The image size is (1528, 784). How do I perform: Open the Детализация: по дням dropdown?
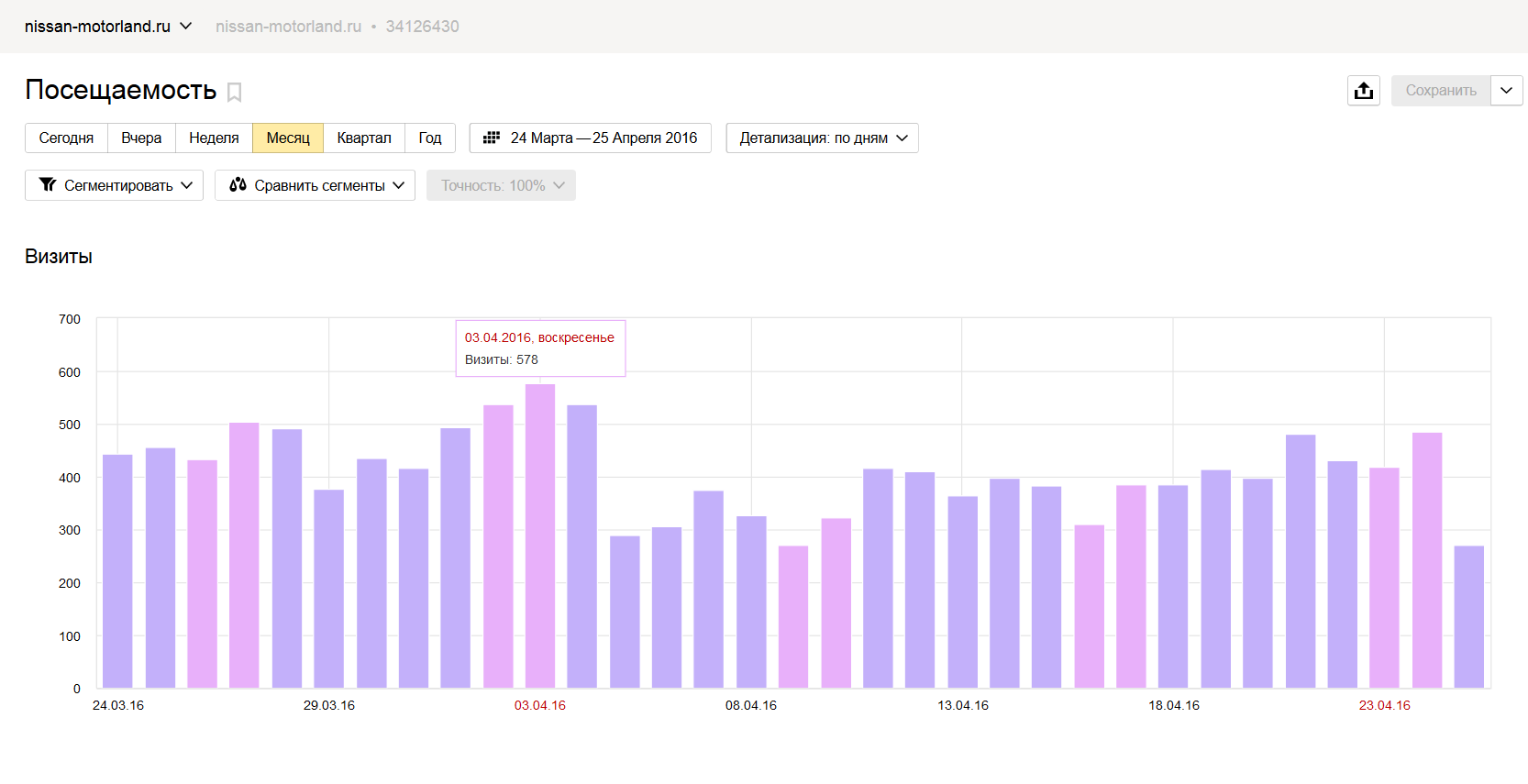tap(822, 138)
